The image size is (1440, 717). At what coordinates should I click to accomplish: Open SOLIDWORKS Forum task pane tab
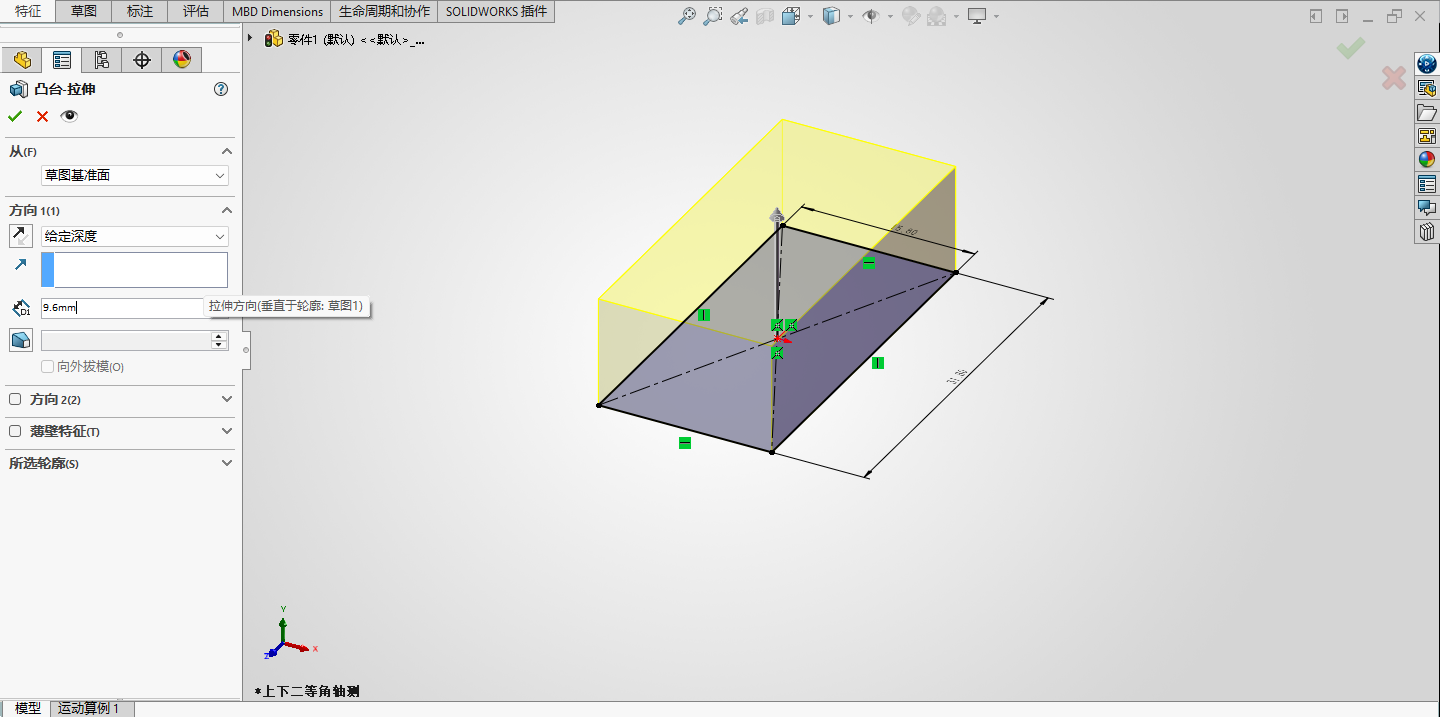pos(1427,208)
